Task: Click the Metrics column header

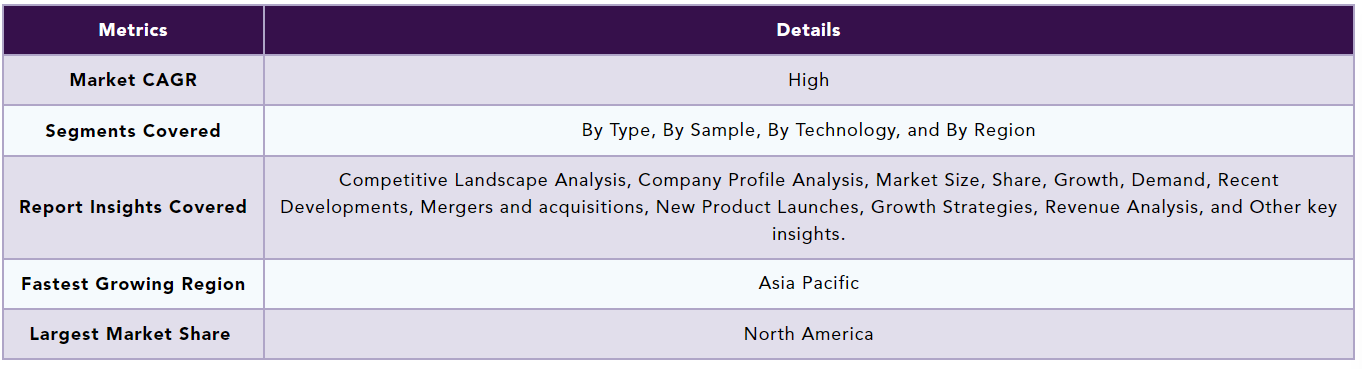Action: 133,30
